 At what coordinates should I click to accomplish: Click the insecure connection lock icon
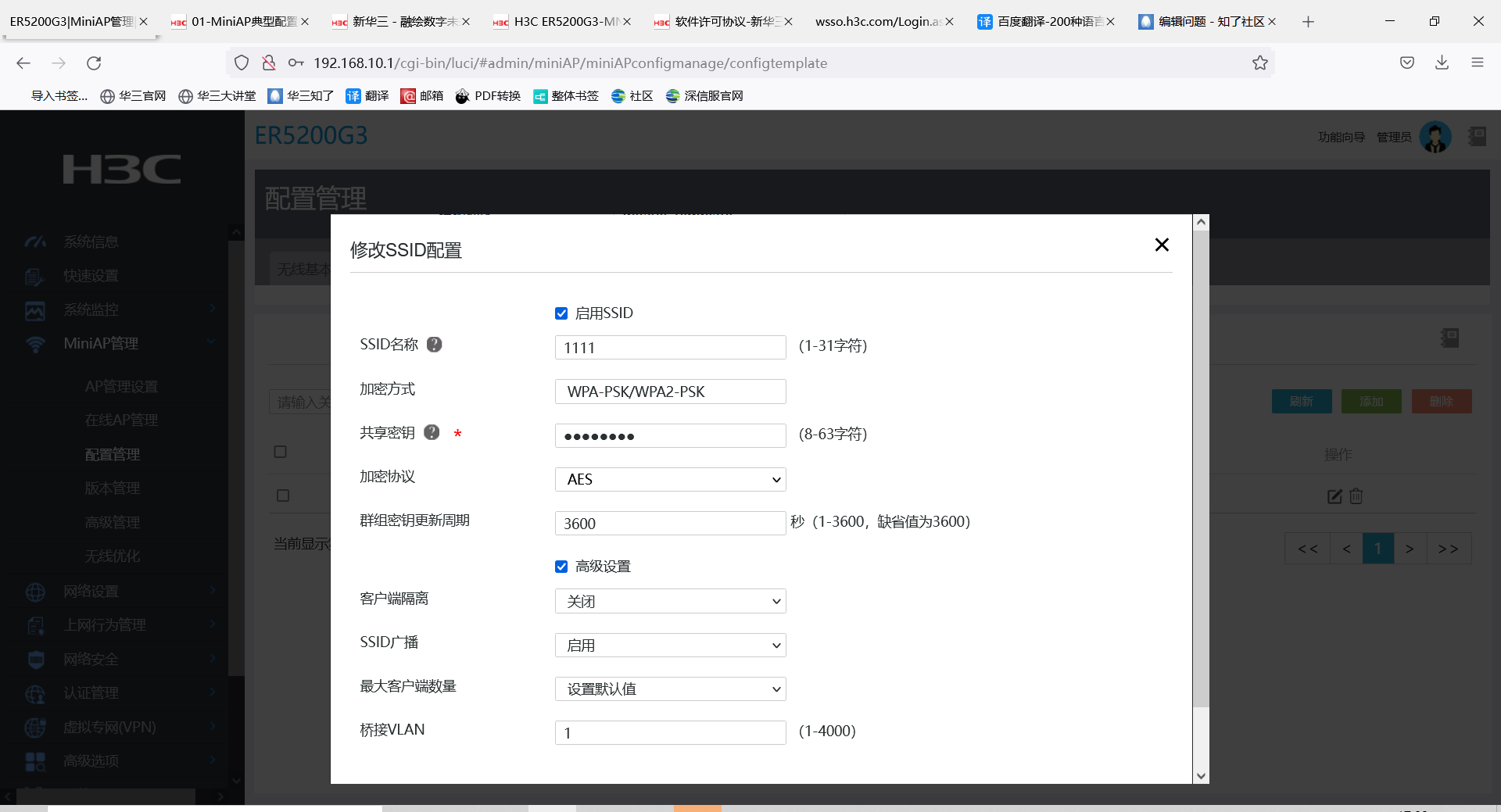[x=269, y=63]
